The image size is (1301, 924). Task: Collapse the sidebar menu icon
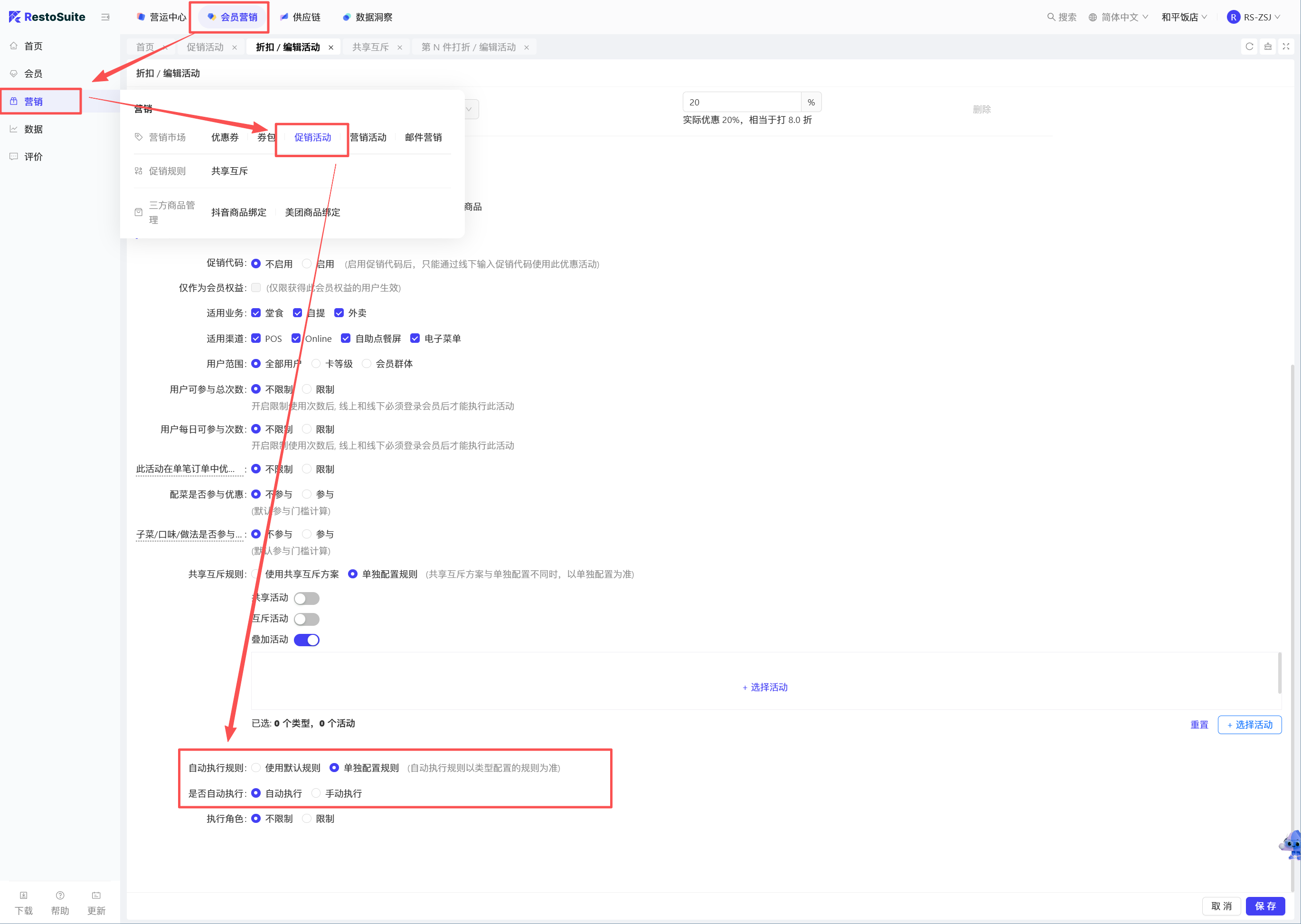tap(105, 17)
